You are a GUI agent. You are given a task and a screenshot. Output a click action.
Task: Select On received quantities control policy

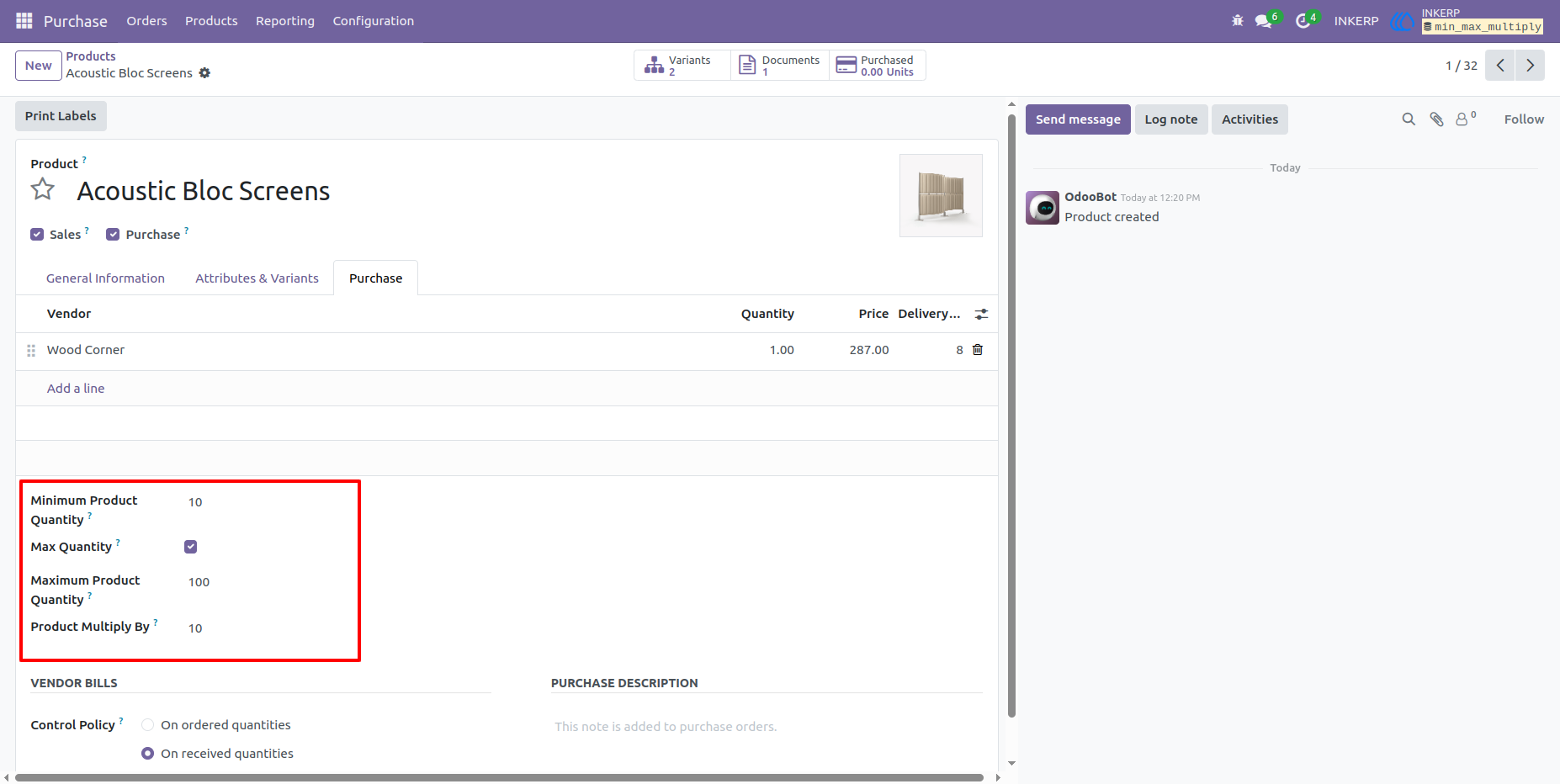click(x=148, y=754)
